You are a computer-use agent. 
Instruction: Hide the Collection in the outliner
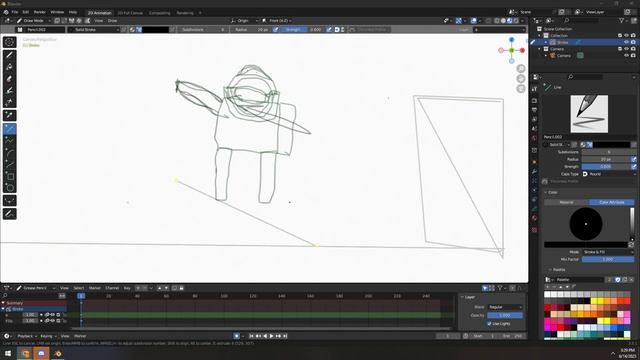[x=627, y=36]
